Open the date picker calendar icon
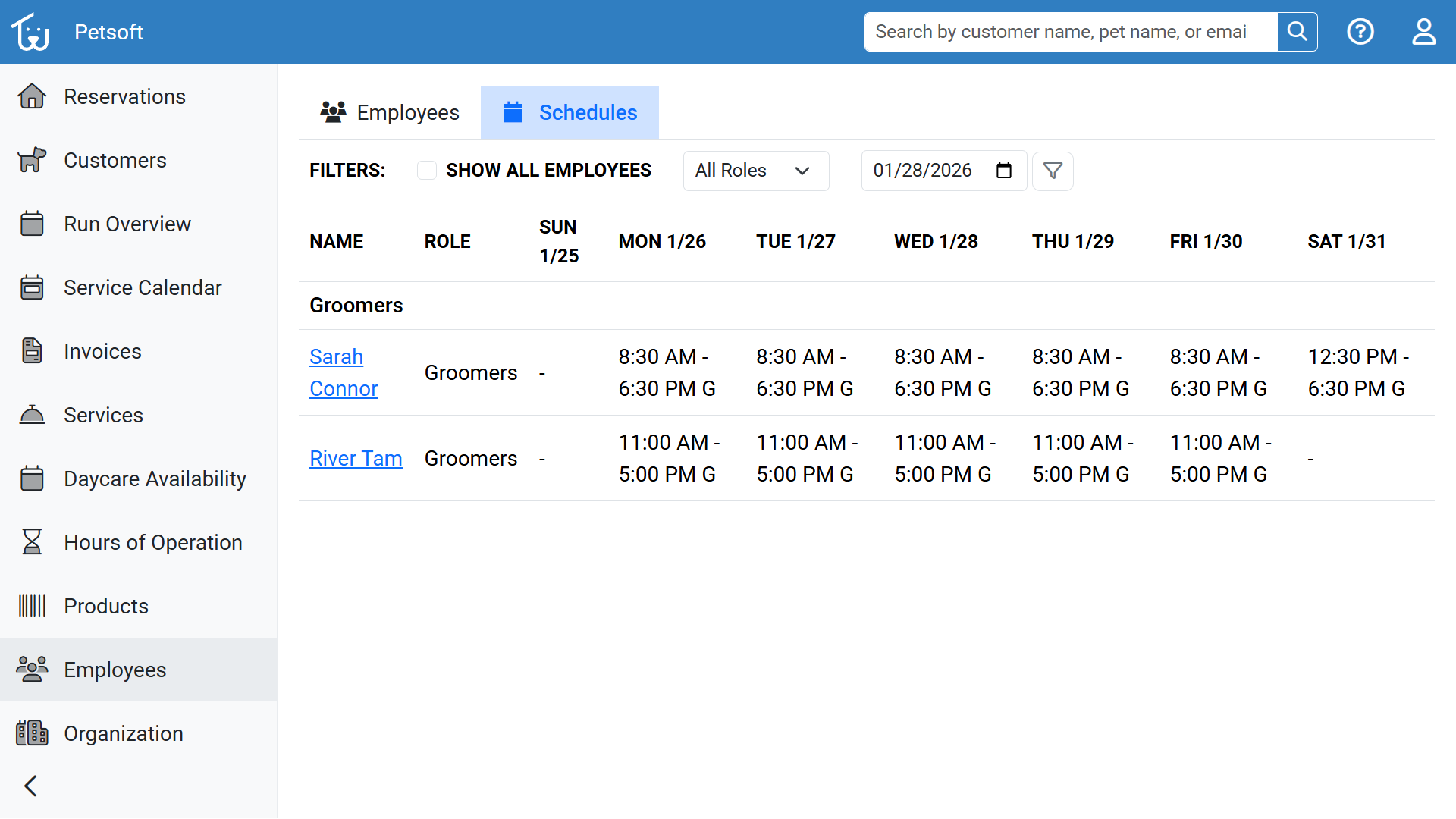Screen dimensions: 1456x819 click(x=1004, y=171)
